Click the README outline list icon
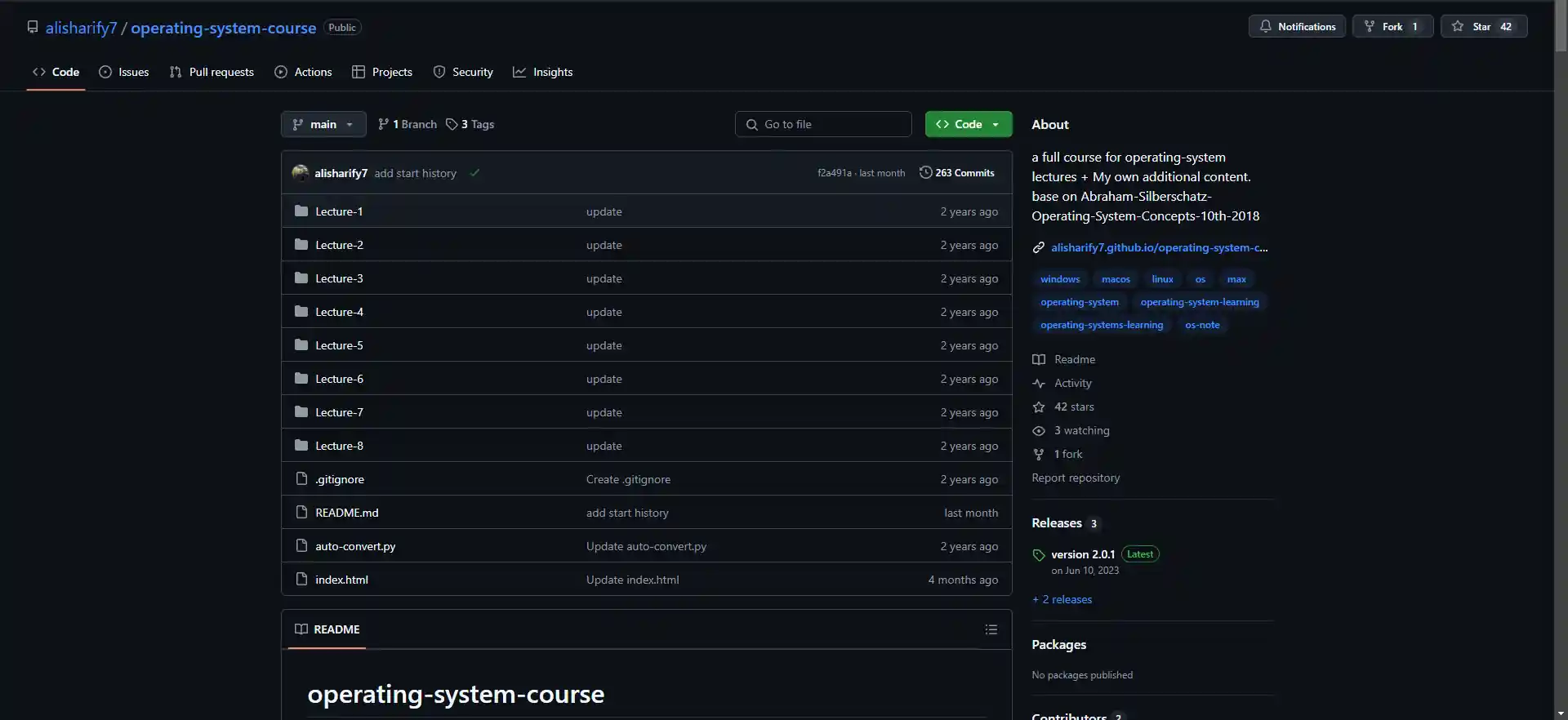Image resolution: width=1568 pixels, height=720 pixels. coord(991,629)
